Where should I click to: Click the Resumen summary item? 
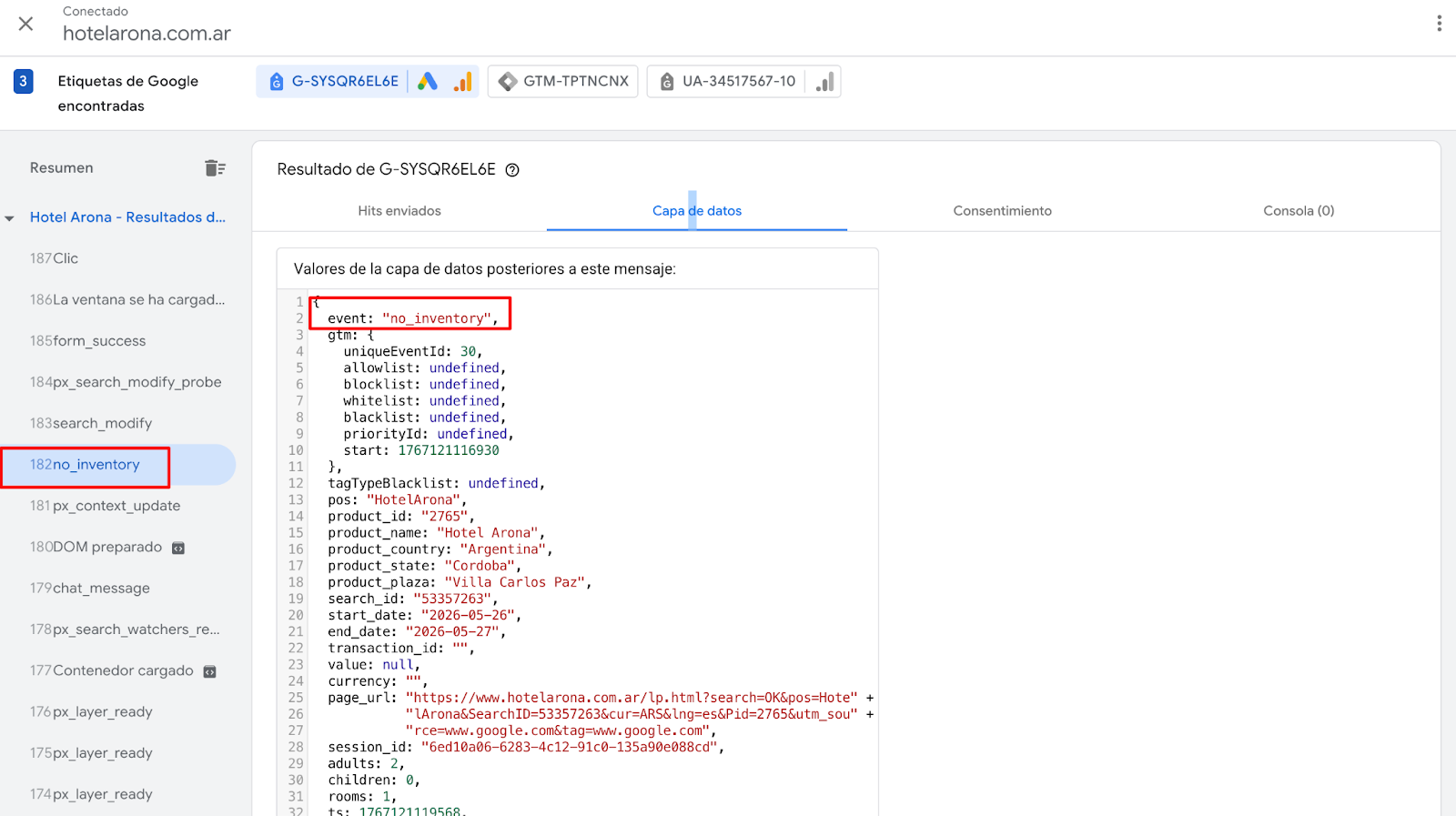click(62, 168)
